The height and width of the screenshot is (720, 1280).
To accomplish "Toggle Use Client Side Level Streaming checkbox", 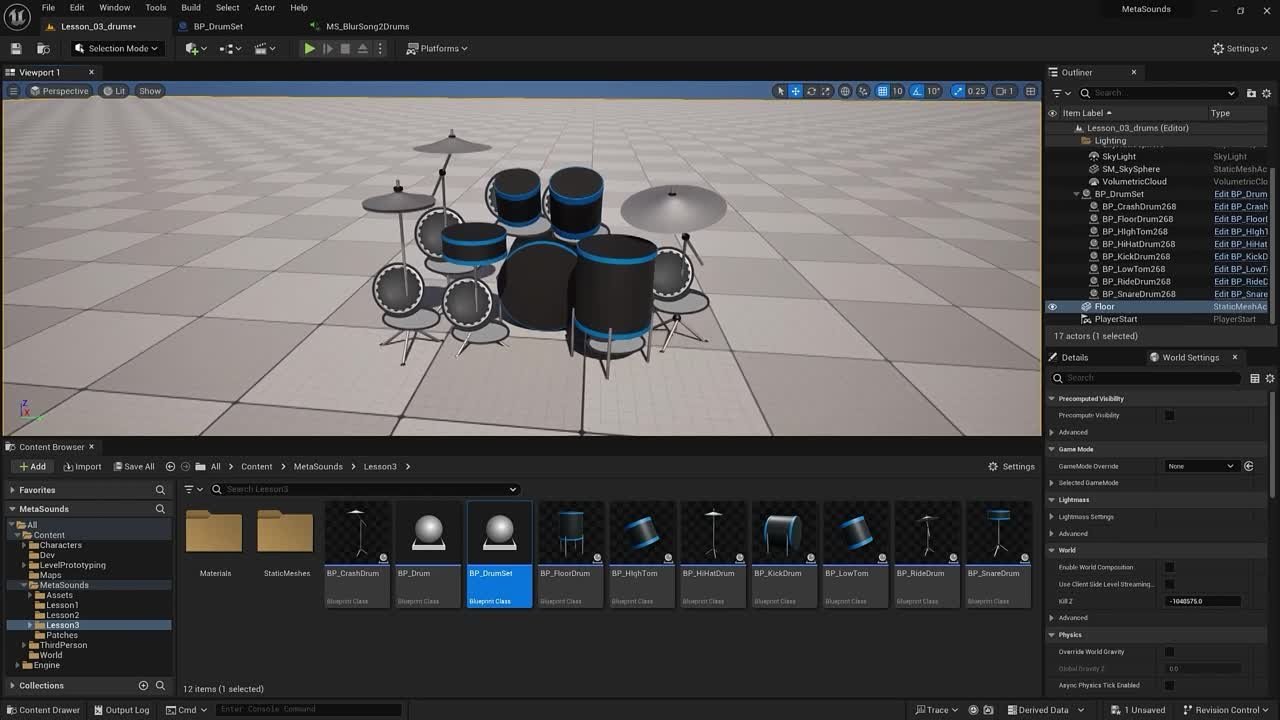I will pos(1169,584).
